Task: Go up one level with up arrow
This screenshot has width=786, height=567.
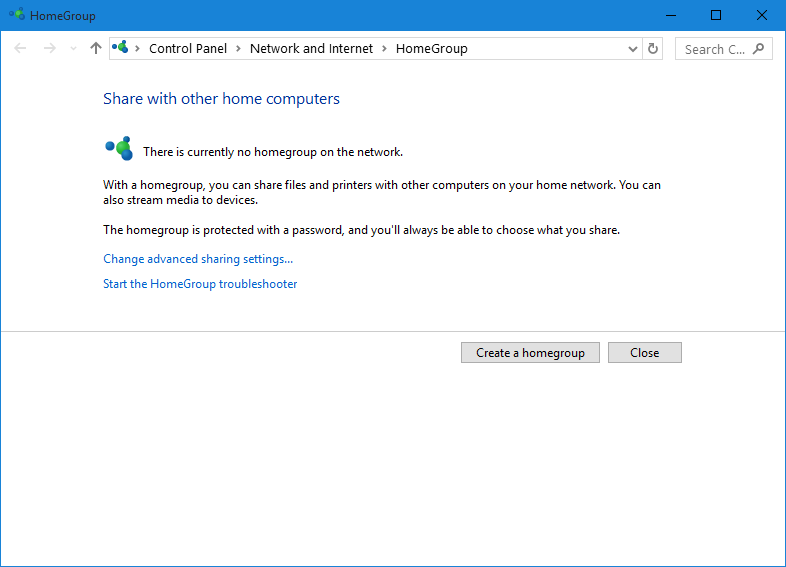Action: (96, 48)
